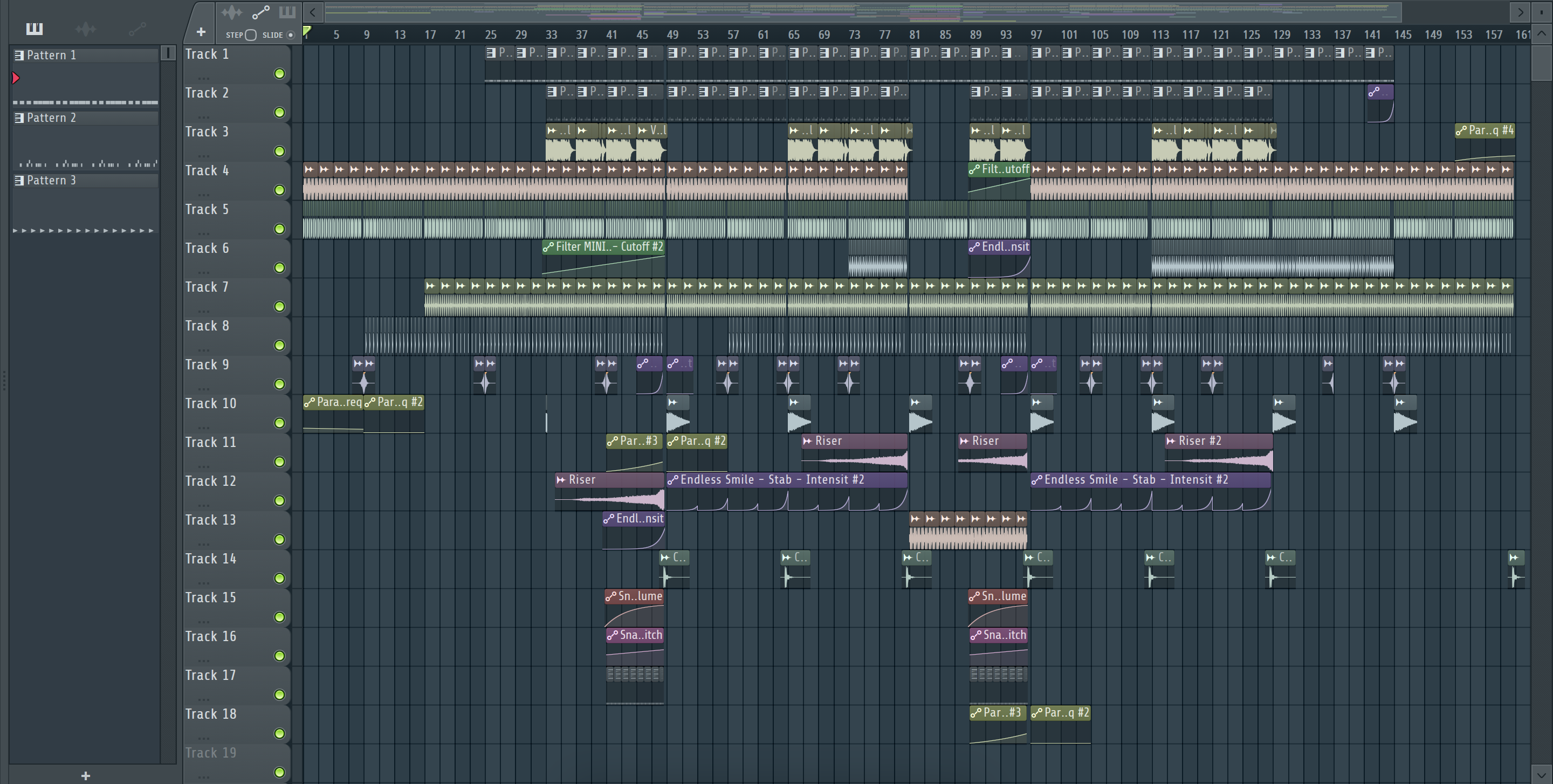Click bar 49 on the timeline ruler

[672, 35]
